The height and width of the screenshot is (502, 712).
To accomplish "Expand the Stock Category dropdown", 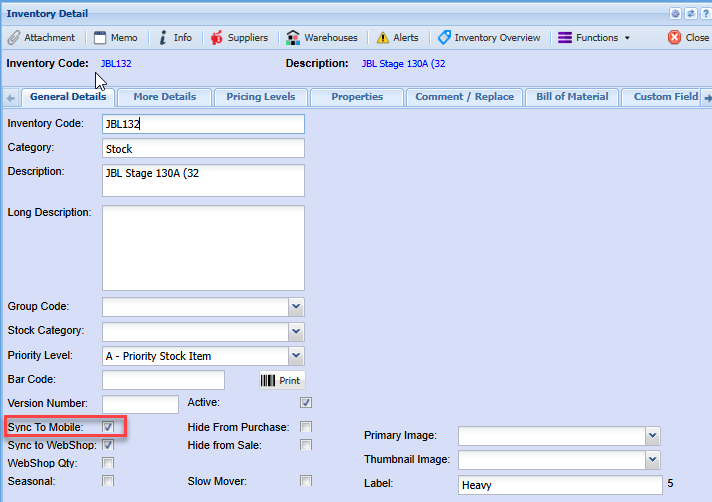I will pos(296,331).
